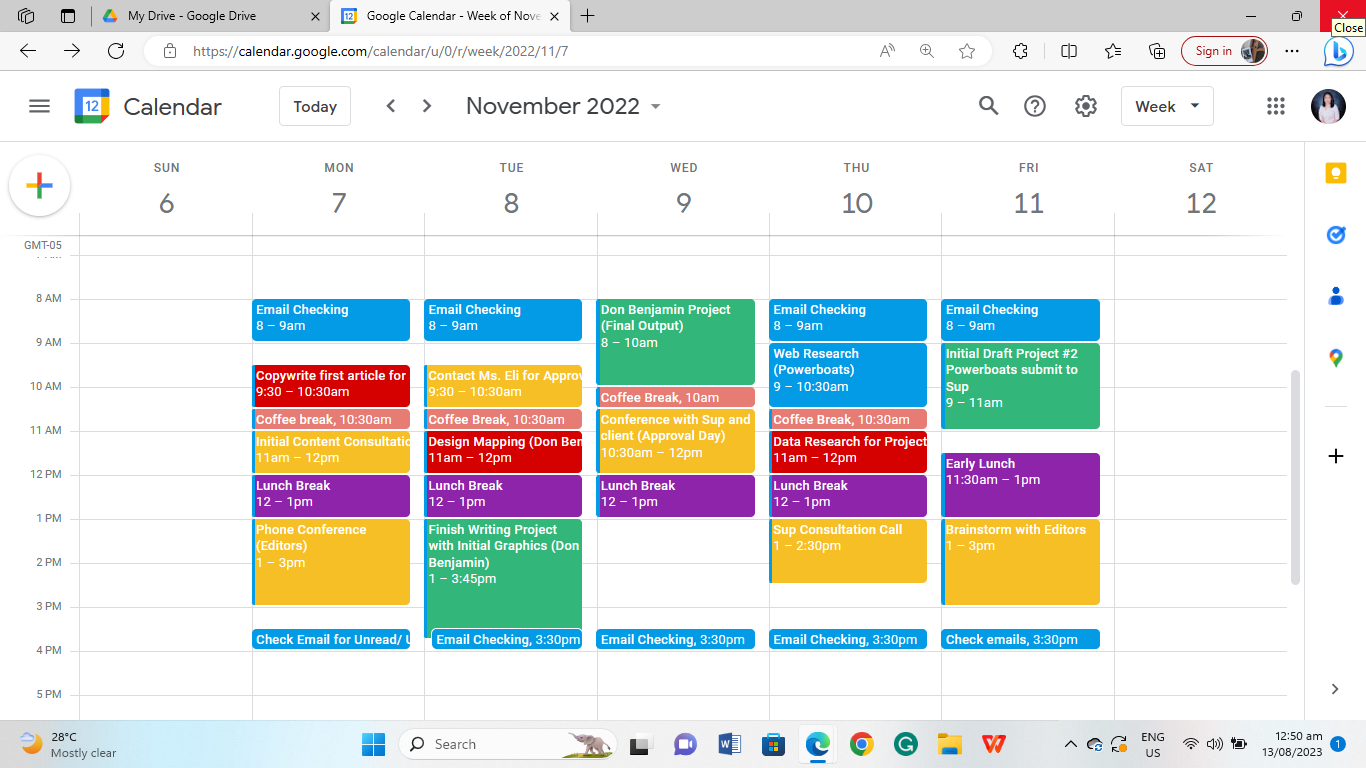
Task: Open Phone Conference (Editors) event
Action: pyautogui.click(x=331, y=562)
